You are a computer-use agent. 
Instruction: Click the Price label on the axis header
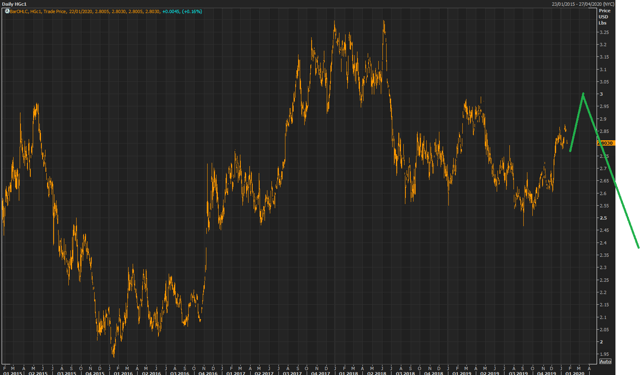[x=604, y=11]
